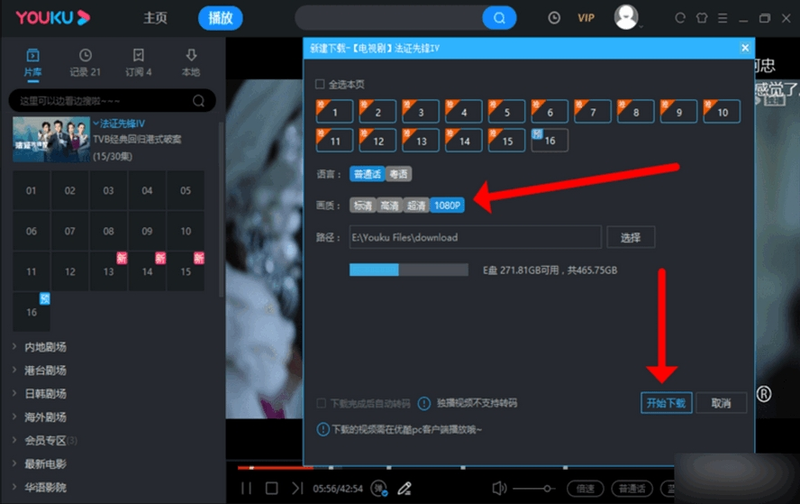The width and height of the screenshot is (800, 504).
Task: Choose 普通话 language option
Action: (367, 174)
